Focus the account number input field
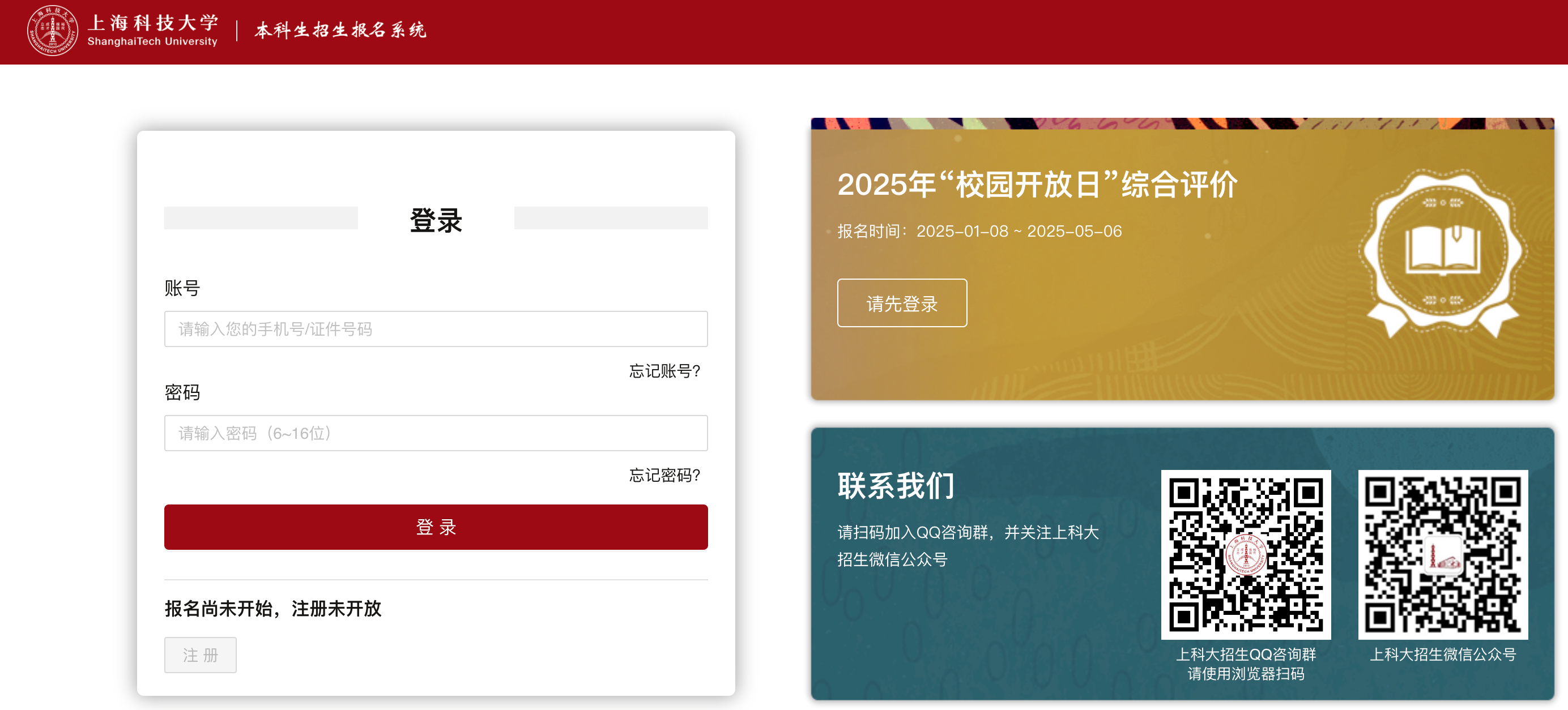This screenshot has height=710, width=1568. (x=436, y=329)
